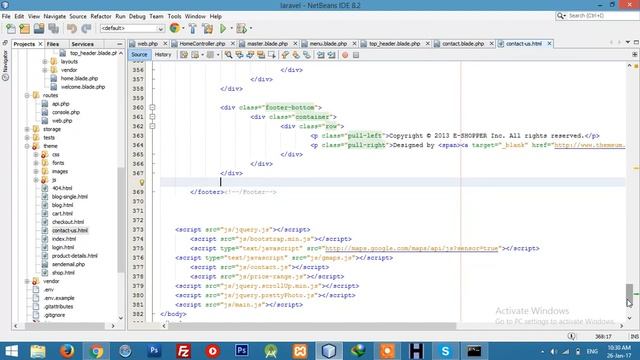Expand the layouts folder node
This screenshot has width=640, height=360.
pyautogui.click(x=45, y=61)
